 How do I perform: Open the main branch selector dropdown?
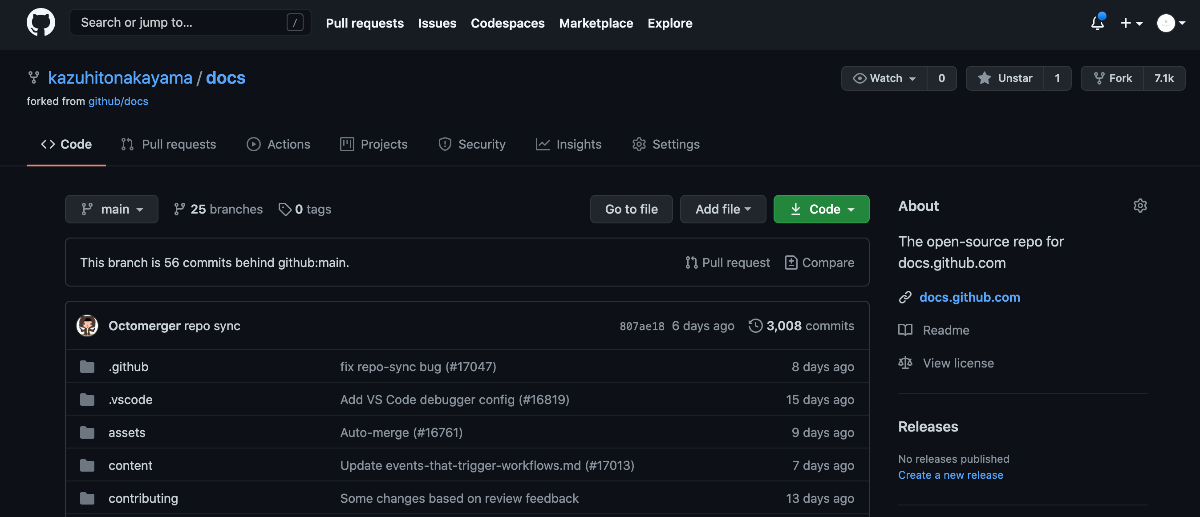tap(111, 209)
